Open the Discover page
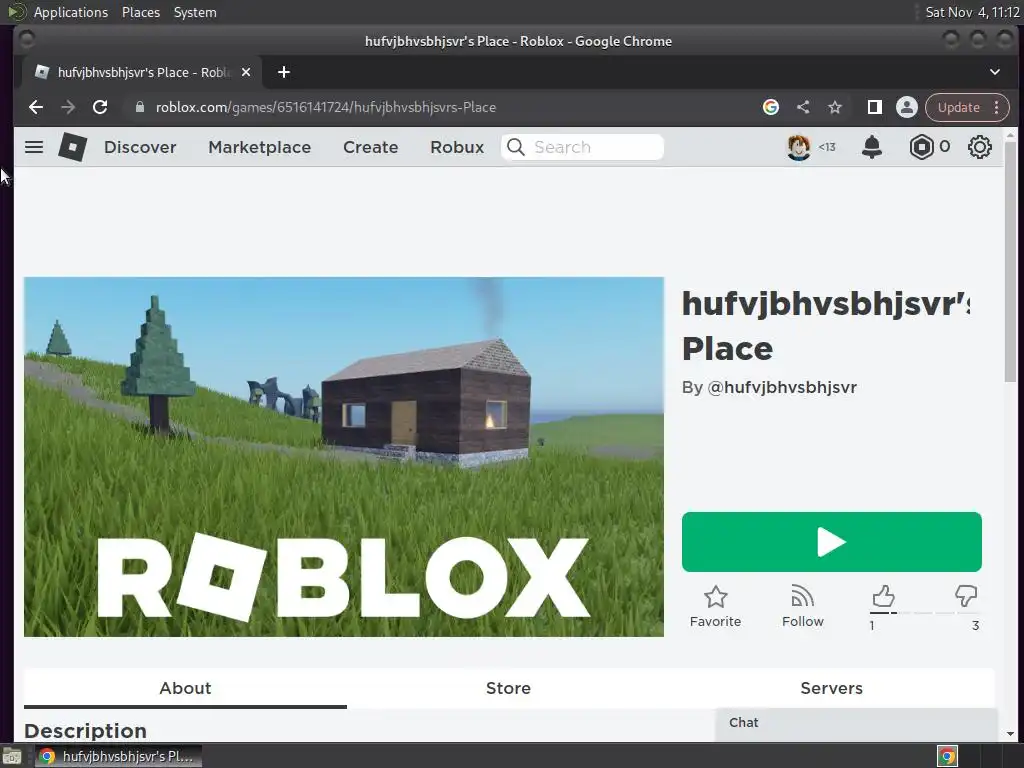1024x768 pixels. tap(140, 147)
